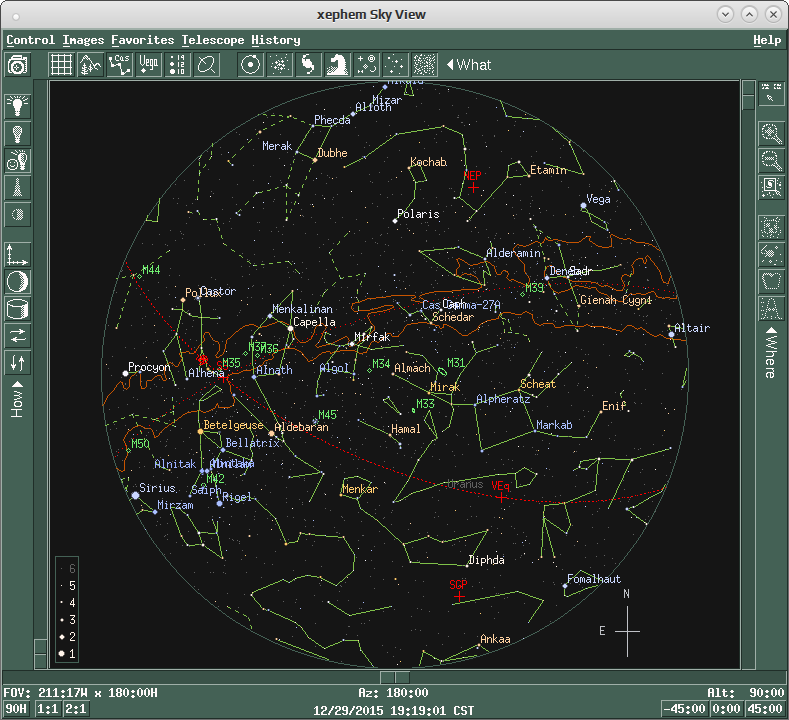Click the field-of-view slider thumb at bottom left
Viewport: 789px width, 720px height.
click(x=40, y=654)
